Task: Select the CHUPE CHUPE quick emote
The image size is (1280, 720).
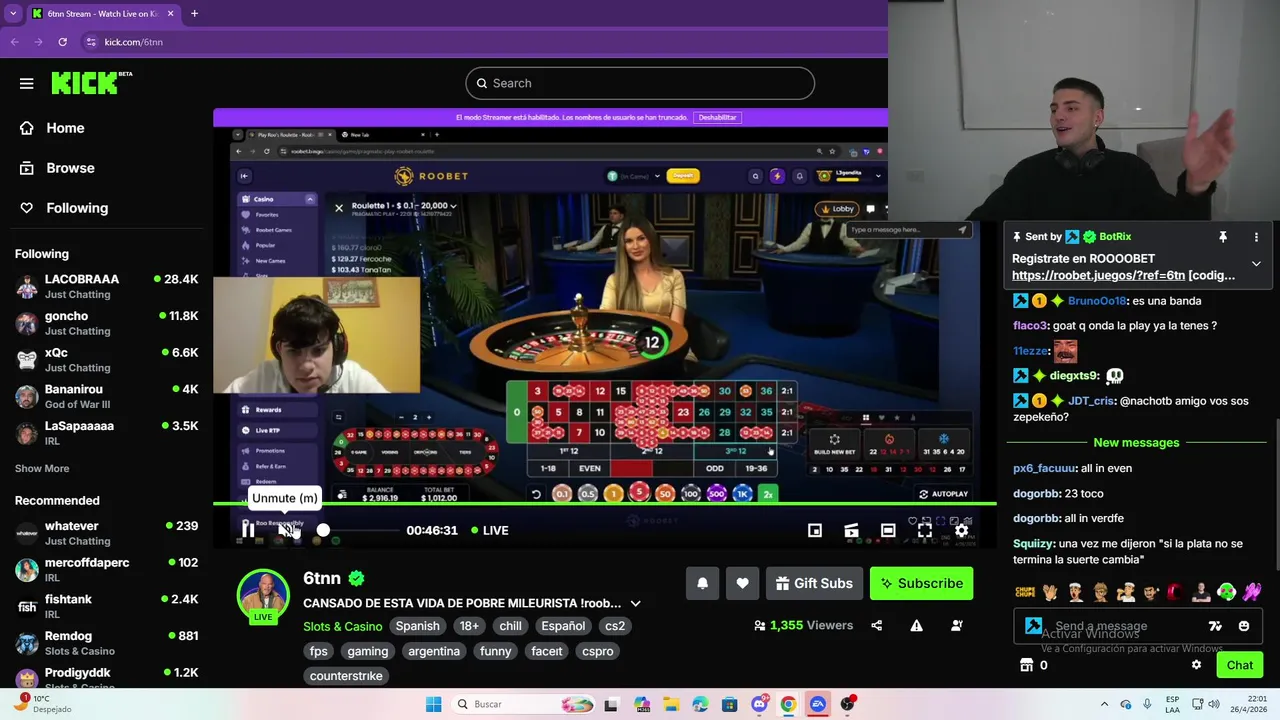Action: (1025, 592)
